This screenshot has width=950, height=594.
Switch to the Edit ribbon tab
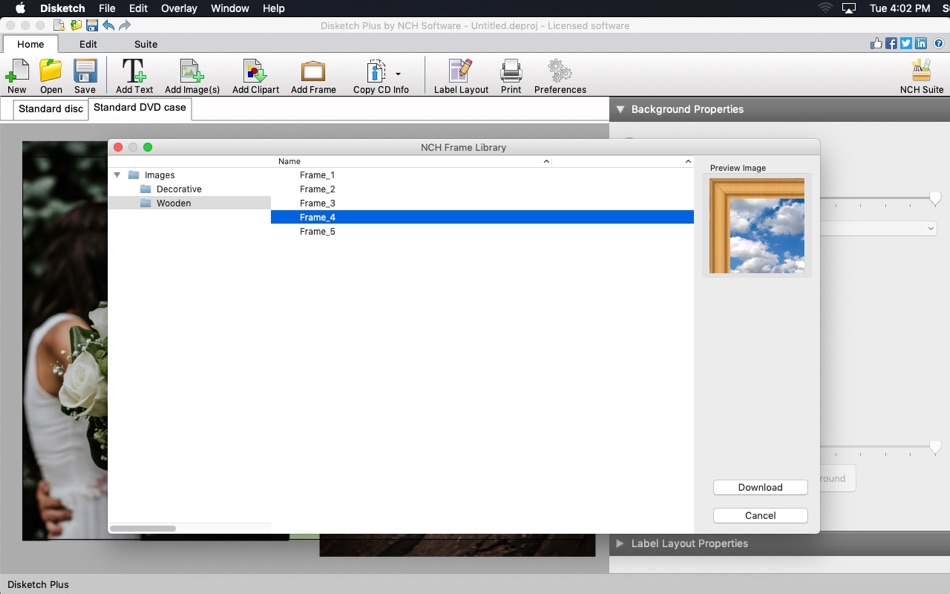[88, 44]
